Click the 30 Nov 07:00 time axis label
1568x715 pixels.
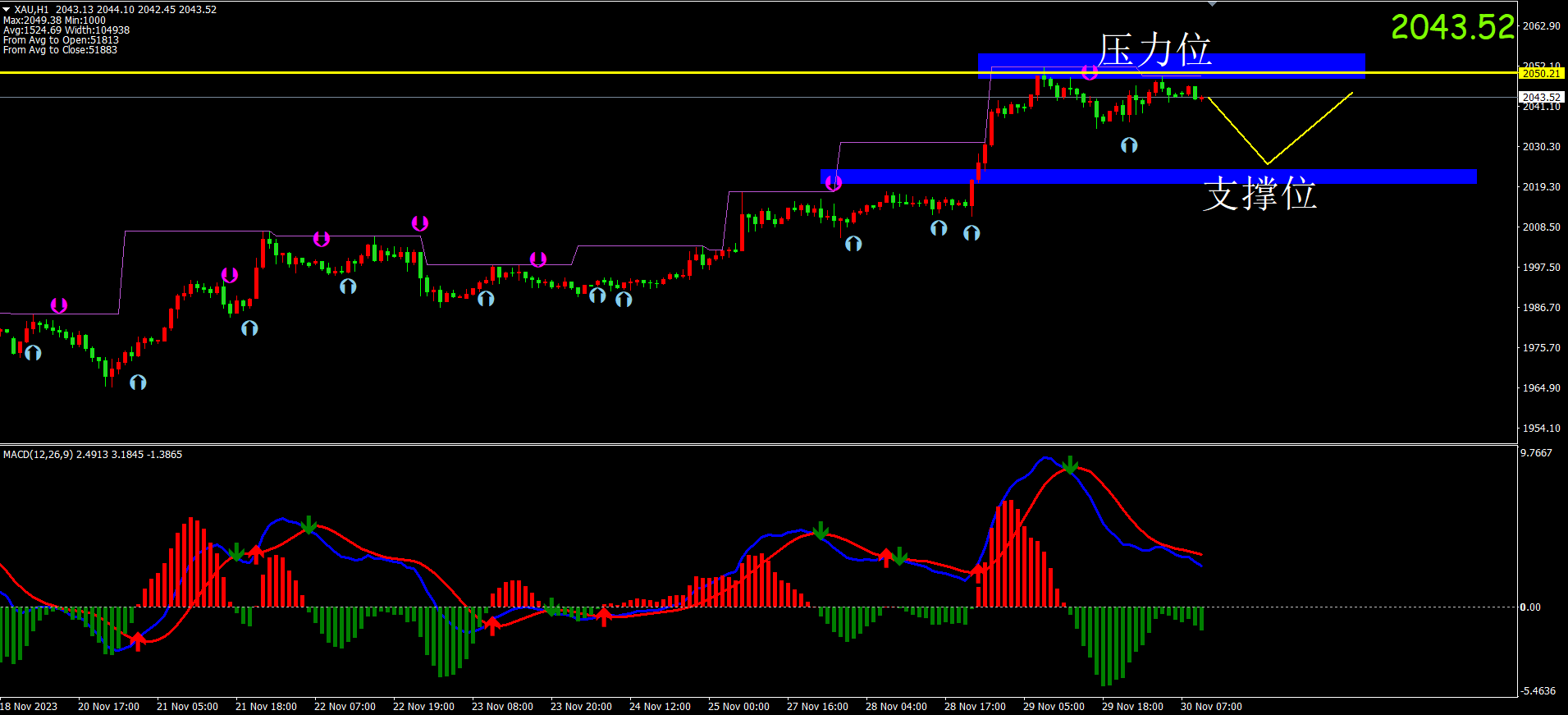coord(1211,706)
